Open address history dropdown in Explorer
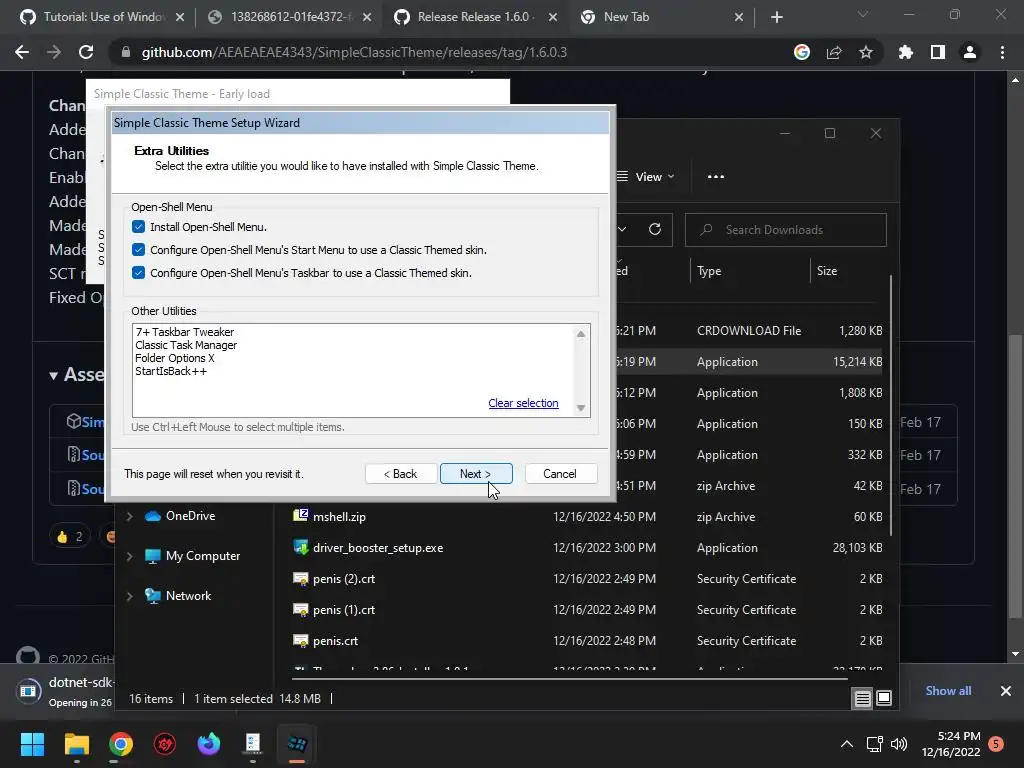The height and width of the screenshot is (768, 1024). [x=622, y=229]
